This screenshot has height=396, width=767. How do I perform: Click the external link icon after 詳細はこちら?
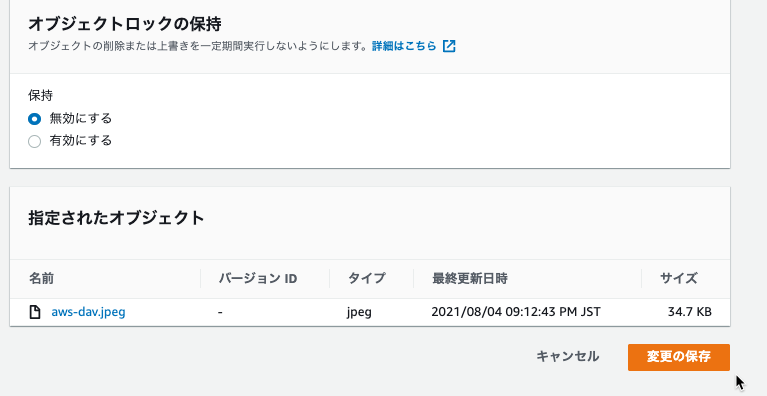tap(449, 46)
